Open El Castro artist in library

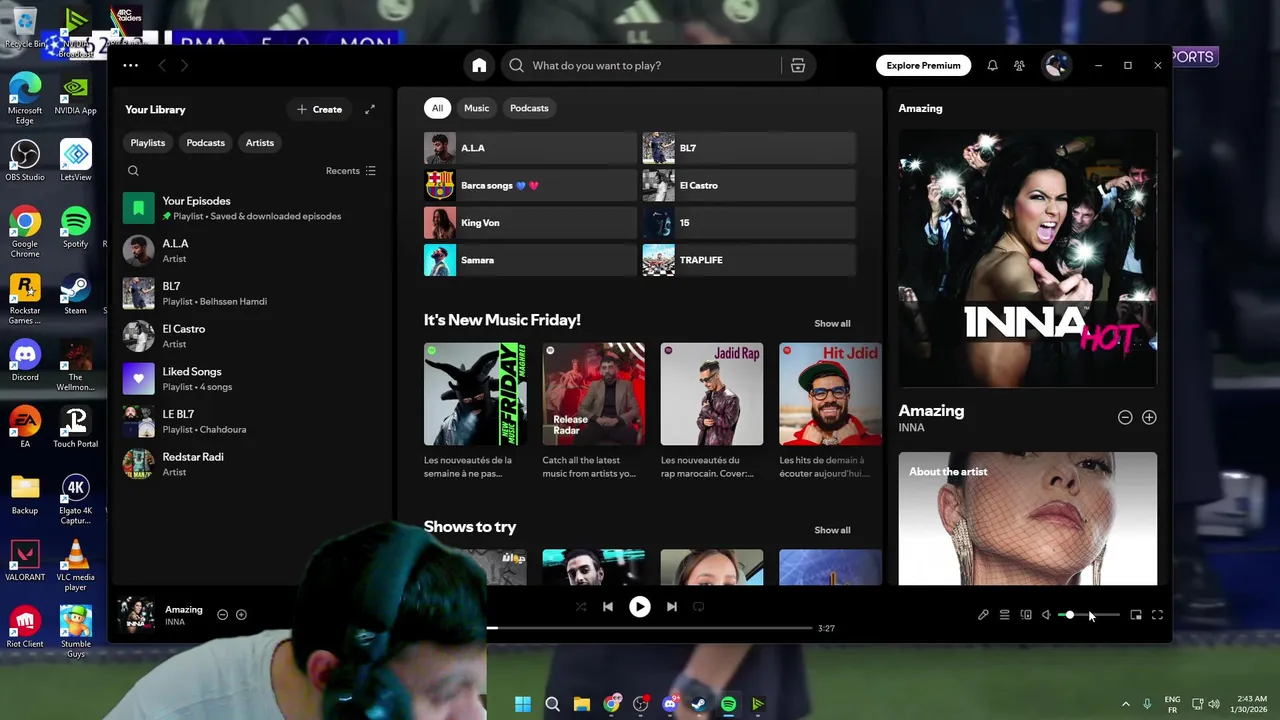click(x=250, y=336)
